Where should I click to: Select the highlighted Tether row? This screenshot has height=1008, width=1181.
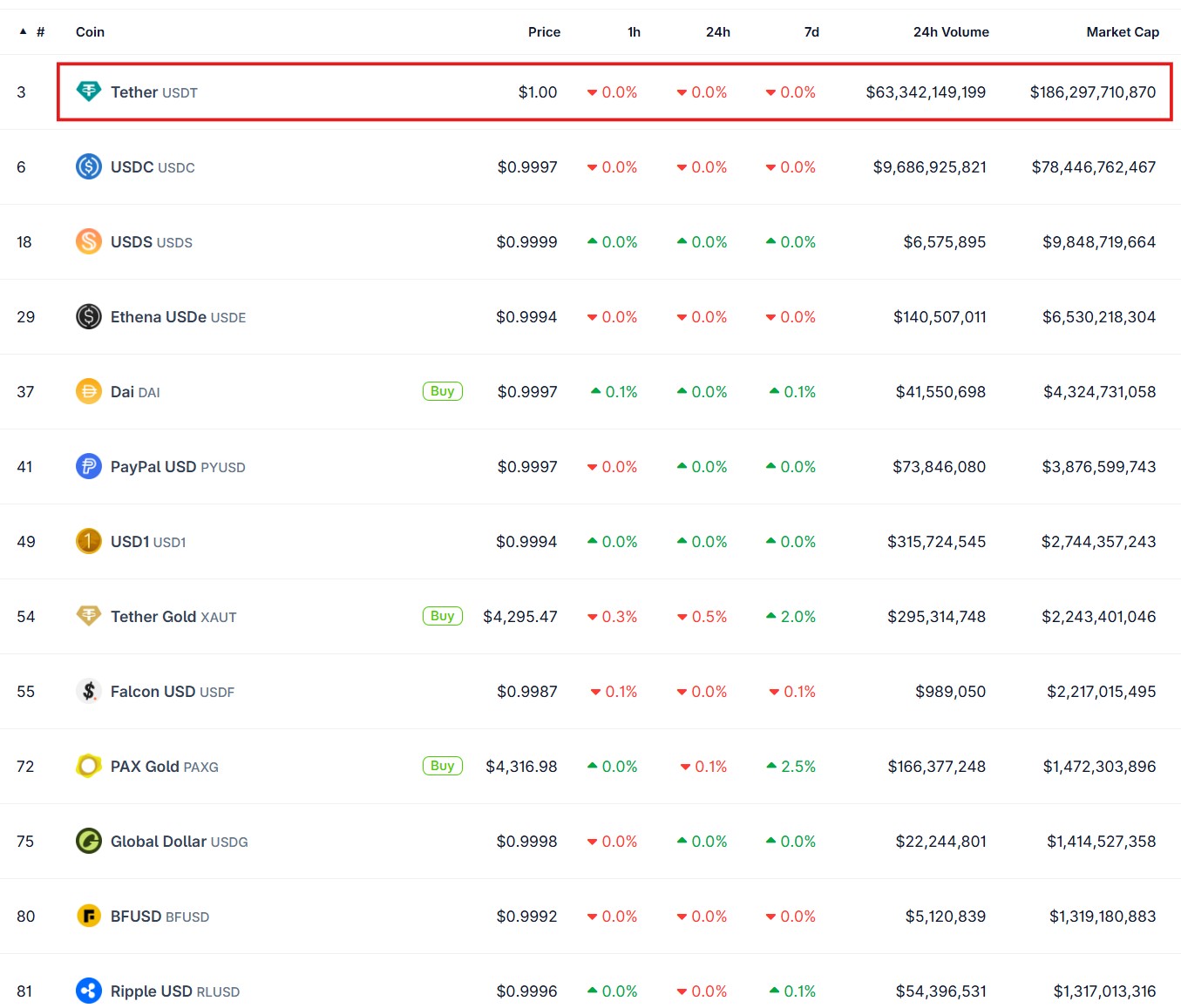(x=610, y=91)
